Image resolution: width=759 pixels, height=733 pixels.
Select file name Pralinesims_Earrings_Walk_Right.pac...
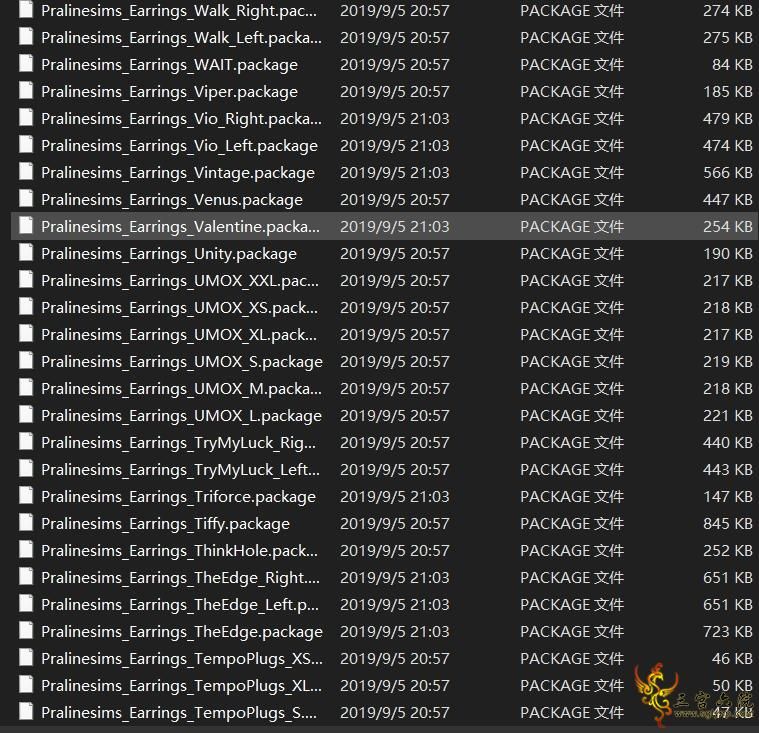pos(179,11)
